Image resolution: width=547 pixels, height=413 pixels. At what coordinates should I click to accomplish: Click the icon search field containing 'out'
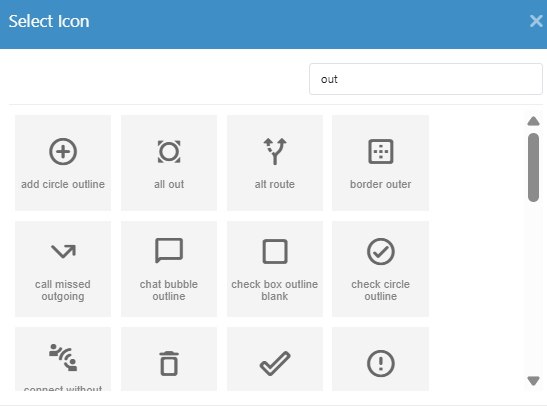click(x=426, y=79)
